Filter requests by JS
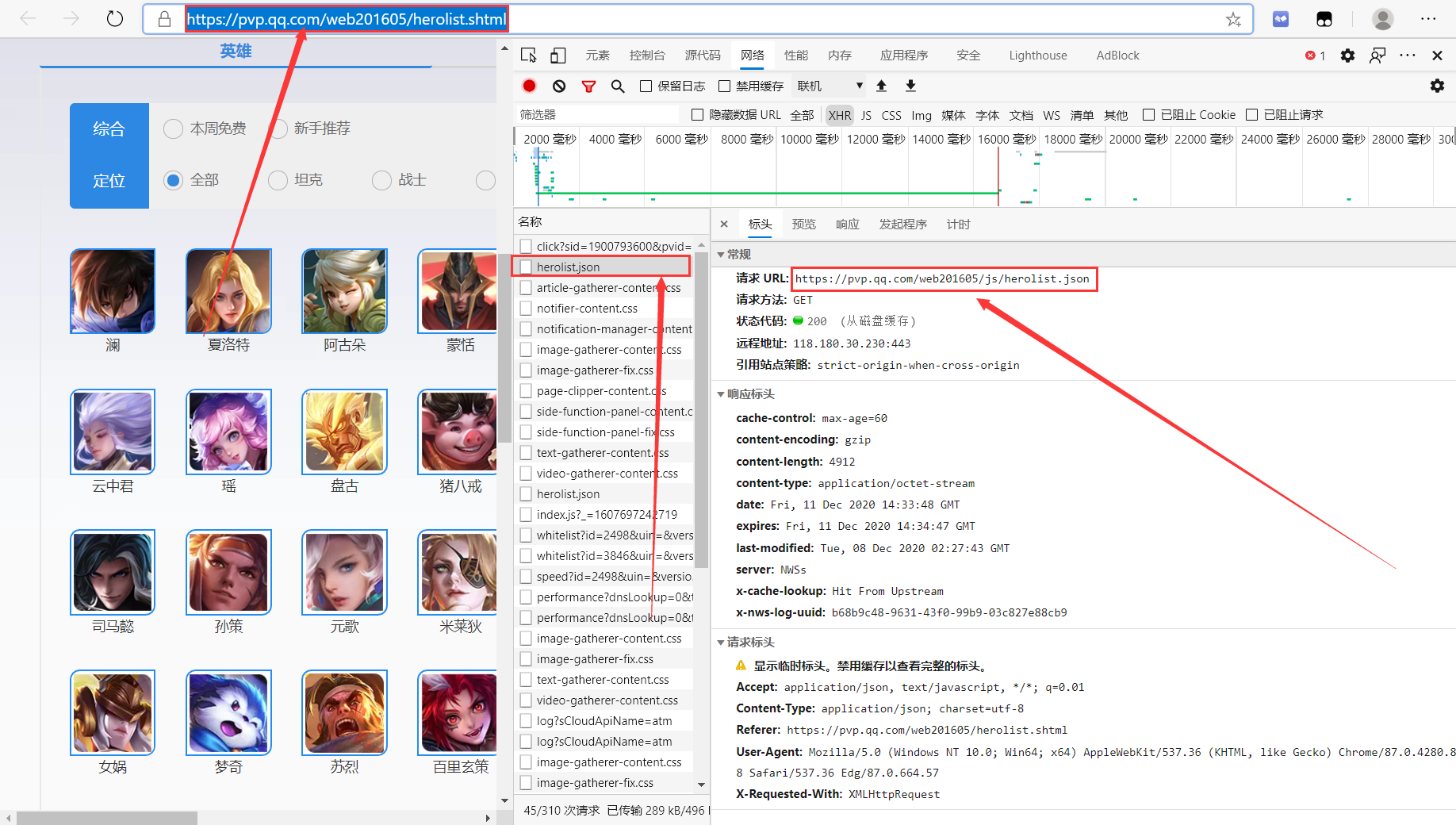The height and width of the screenshot is (825, 1456). point(866,115)
